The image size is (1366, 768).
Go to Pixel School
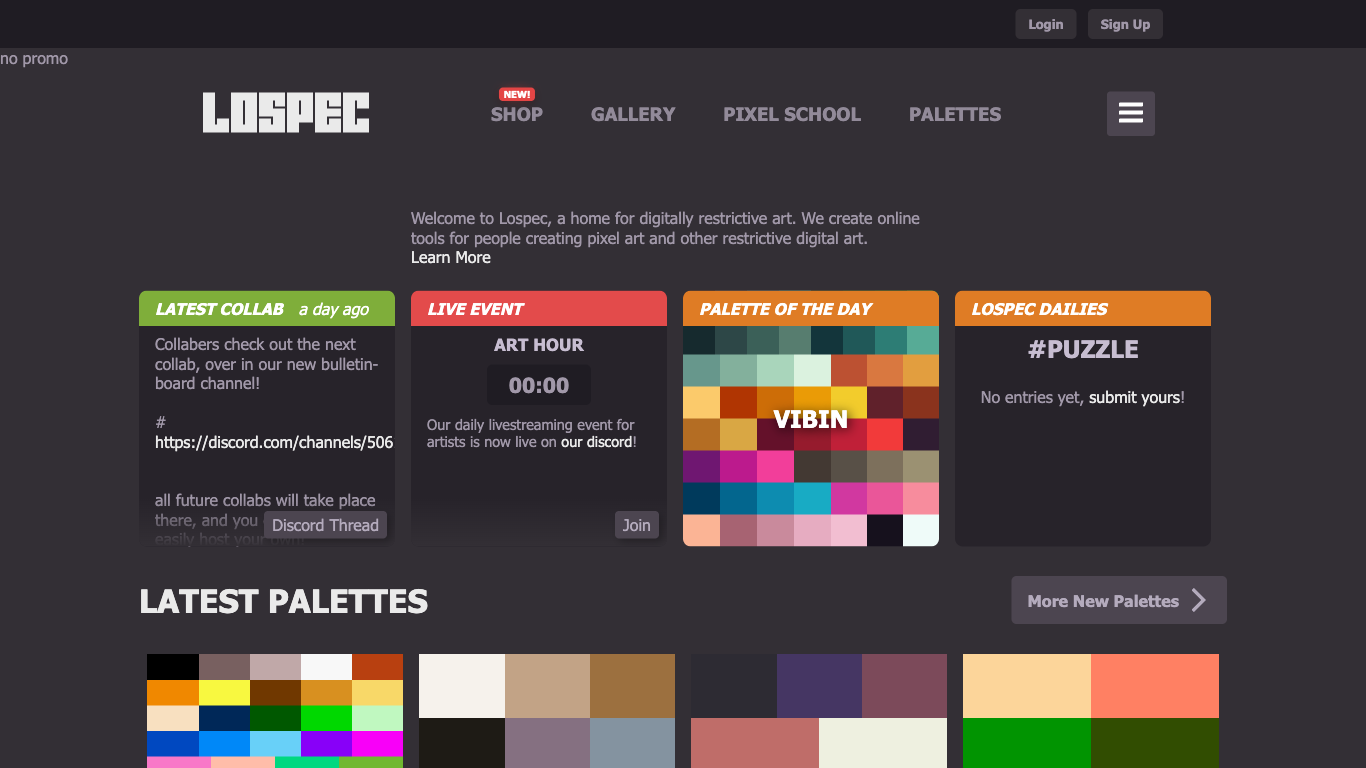point(792,114)
